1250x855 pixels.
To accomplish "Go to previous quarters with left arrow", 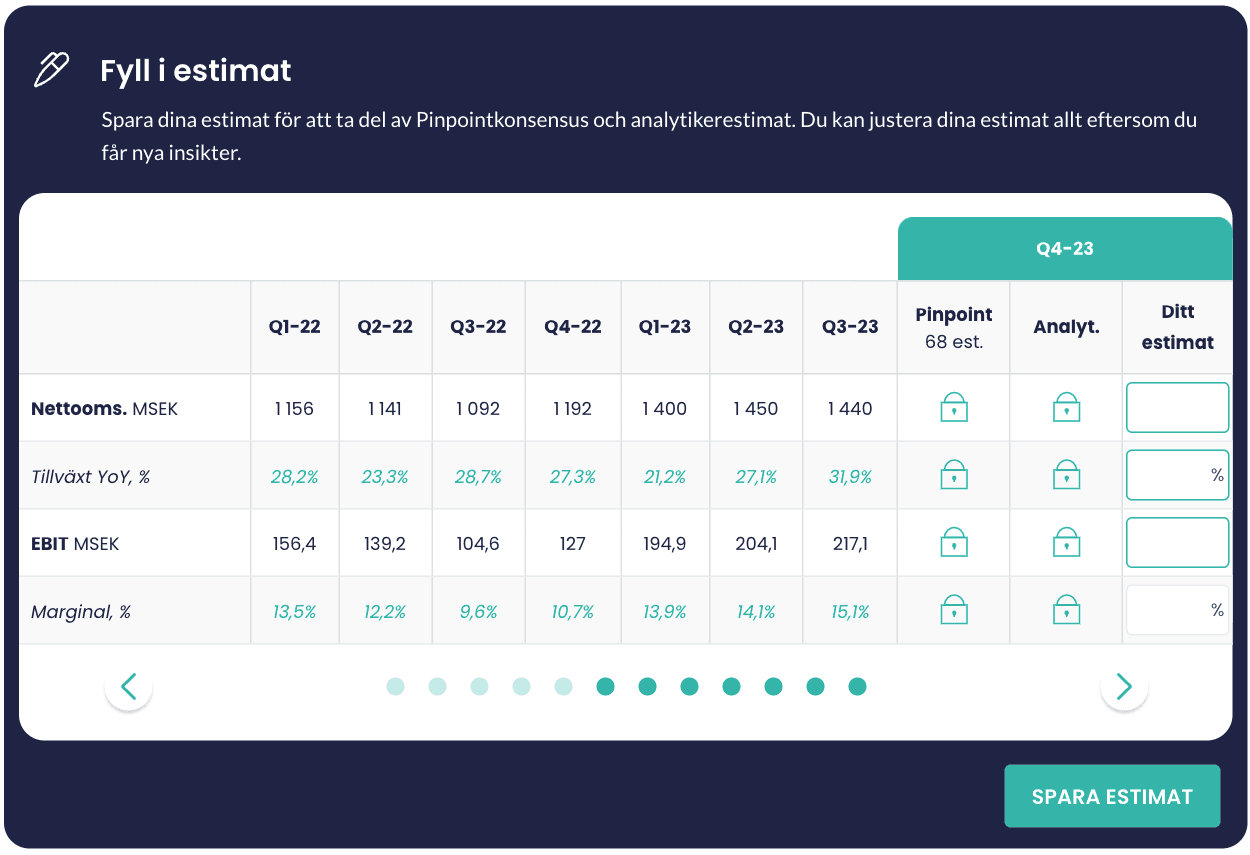I will point(129,687).
